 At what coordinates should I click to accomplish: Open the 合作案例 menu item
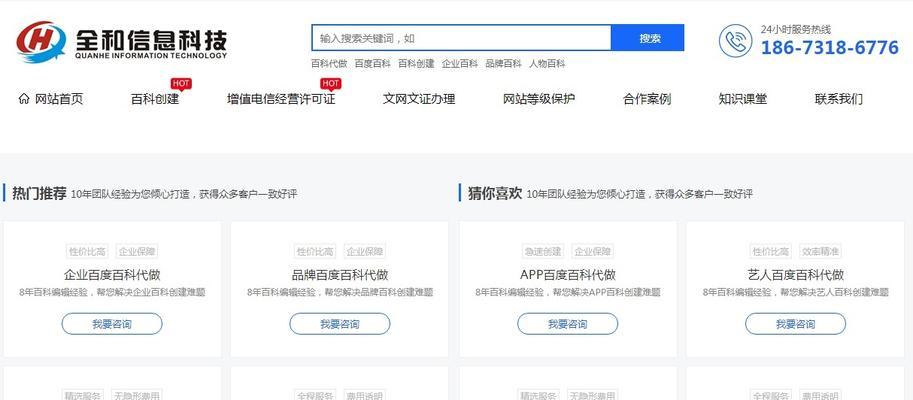pyautogui.click(x=647, y=99)
